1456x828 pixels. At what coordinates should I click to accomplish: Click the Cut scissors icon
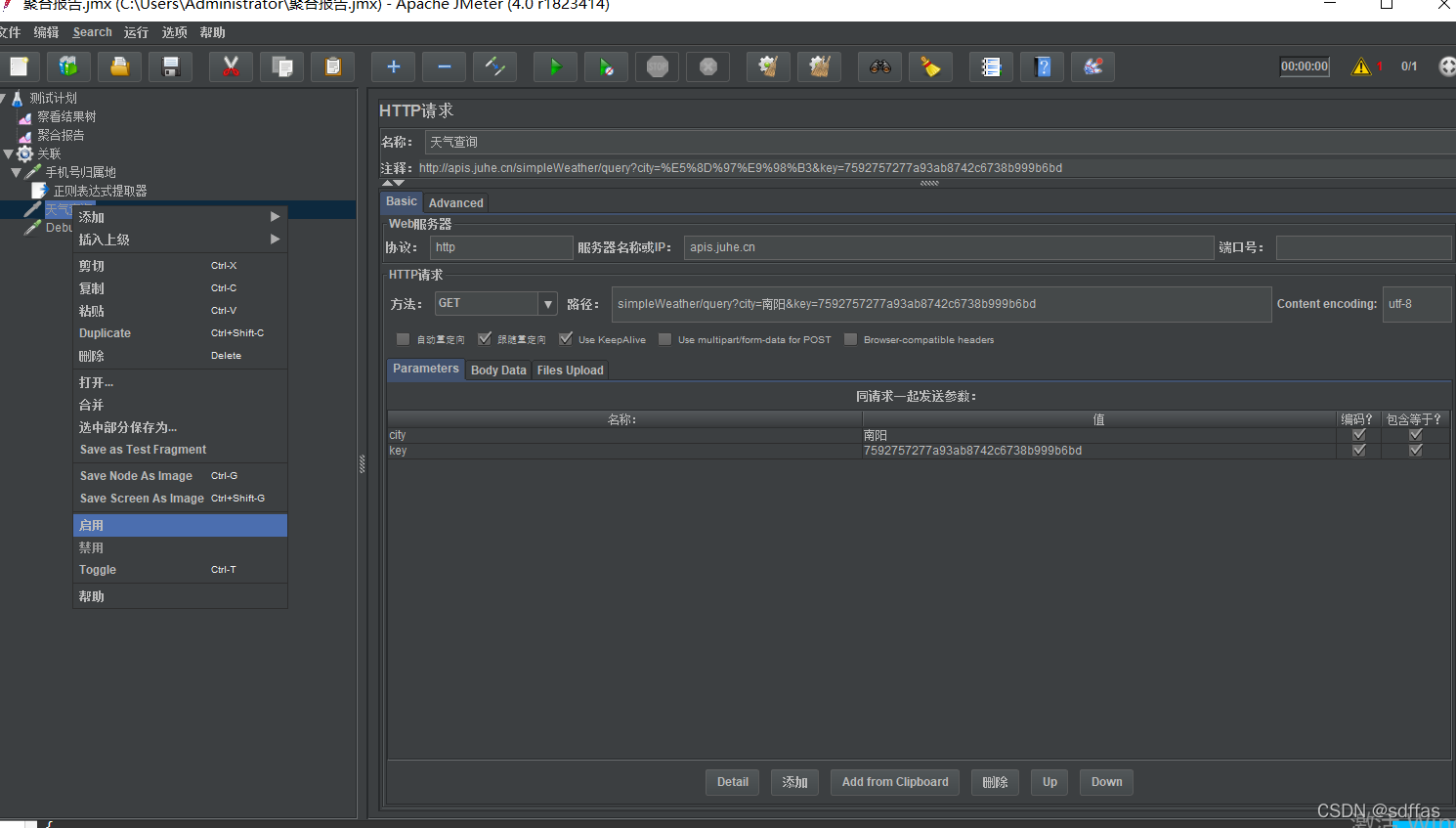pyautogui.click(x=231, y=66)
